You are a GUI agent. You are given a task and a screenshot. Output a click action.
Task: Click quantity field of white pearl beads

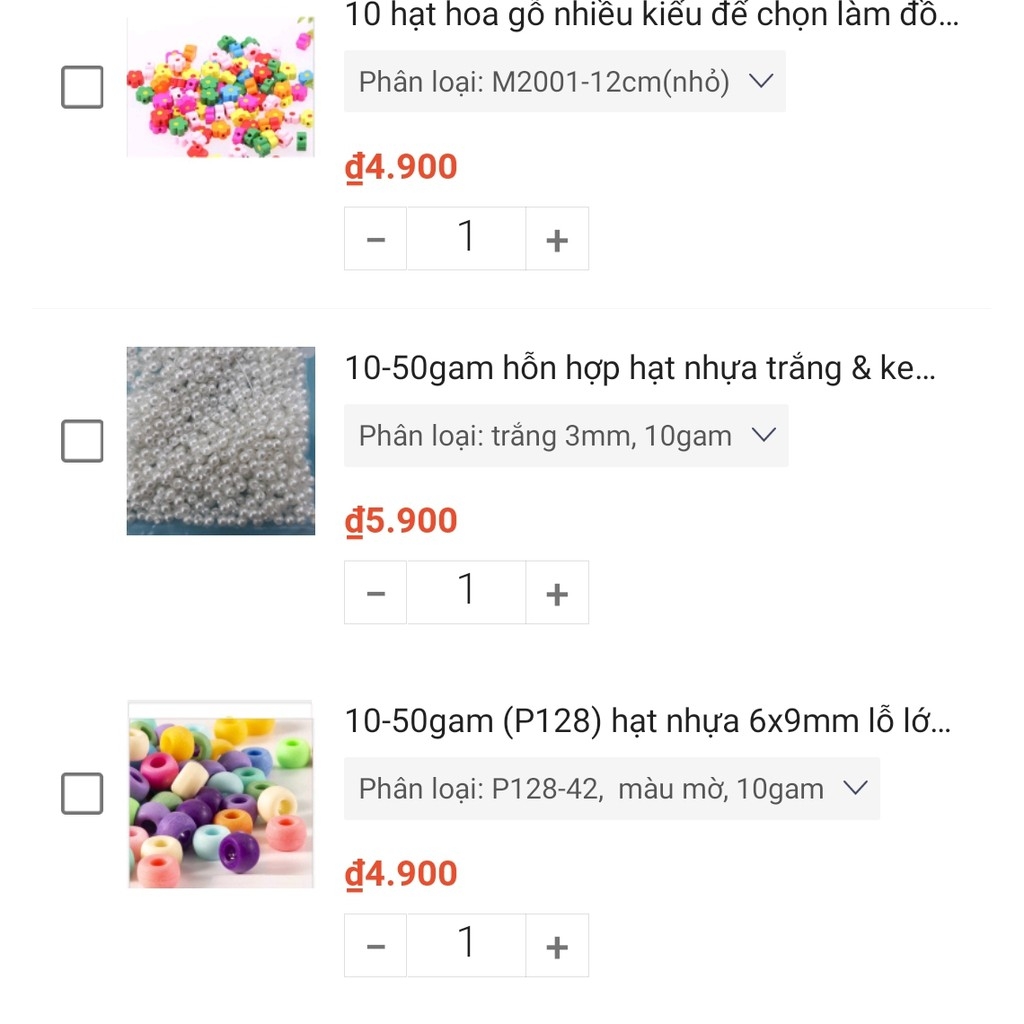pos(466,593)
